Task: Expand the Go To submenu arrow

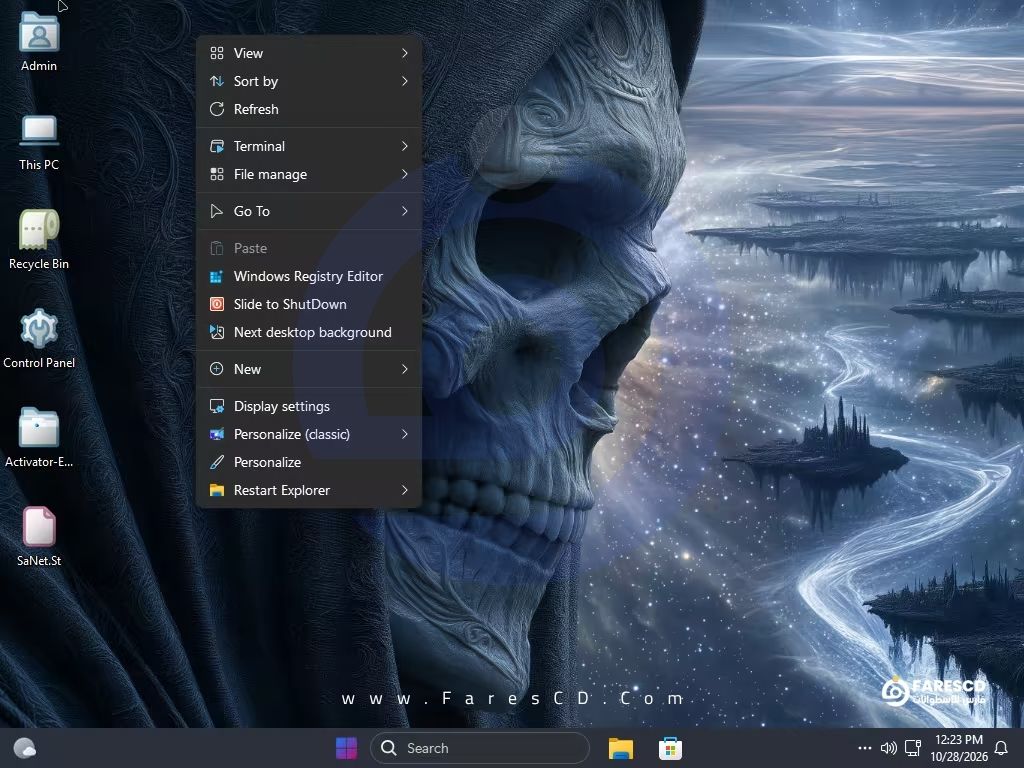Action: pos(405,211)
